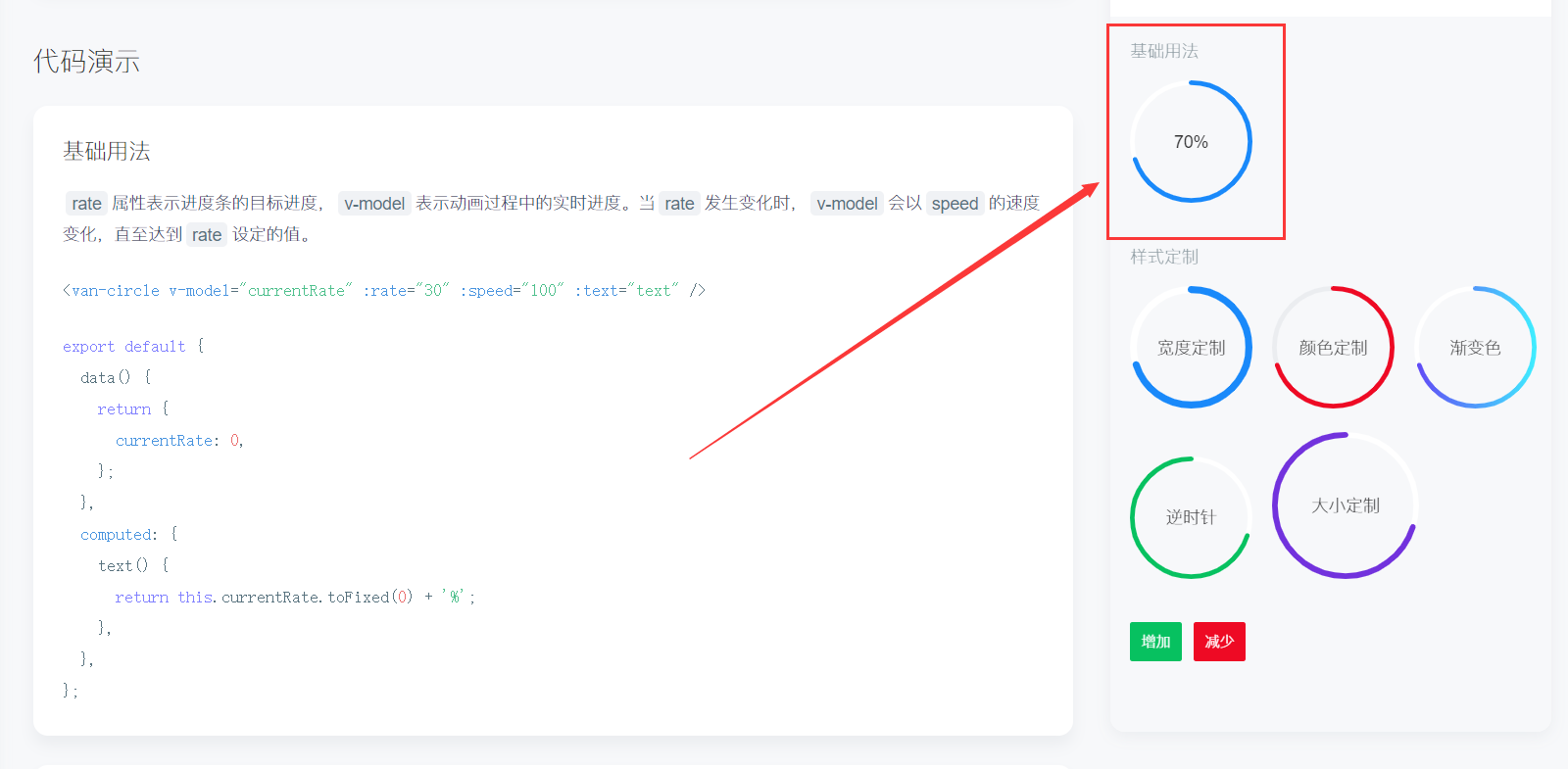Click the 代码演示 heading
The image size is (1568, 769).
pos(86,61)
